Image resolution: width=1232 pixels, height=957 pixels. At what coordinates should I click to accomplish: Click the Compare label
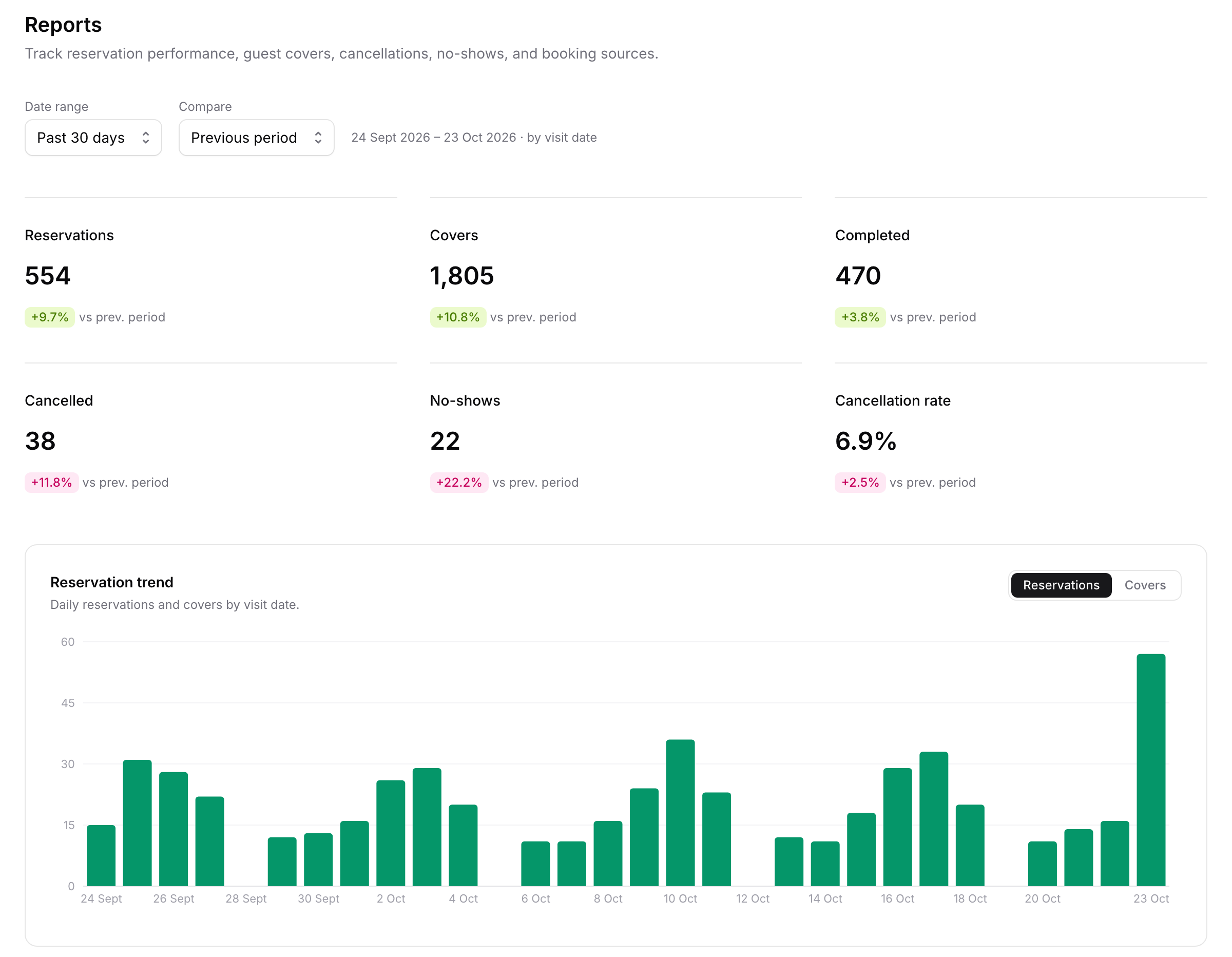[x=205, y=107]
